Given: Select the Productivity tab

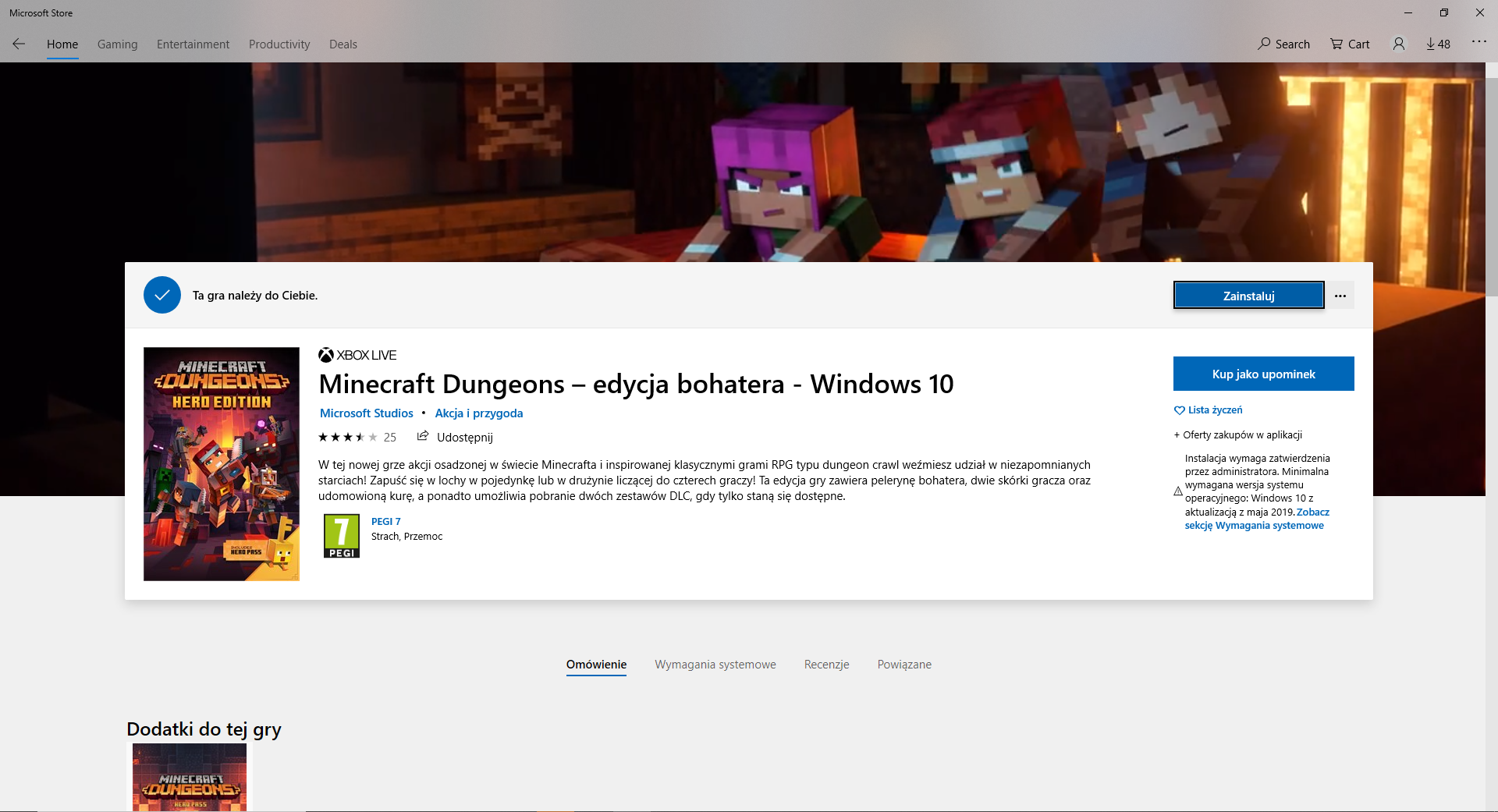Looking at the screenshot, I should pos(279,44).
